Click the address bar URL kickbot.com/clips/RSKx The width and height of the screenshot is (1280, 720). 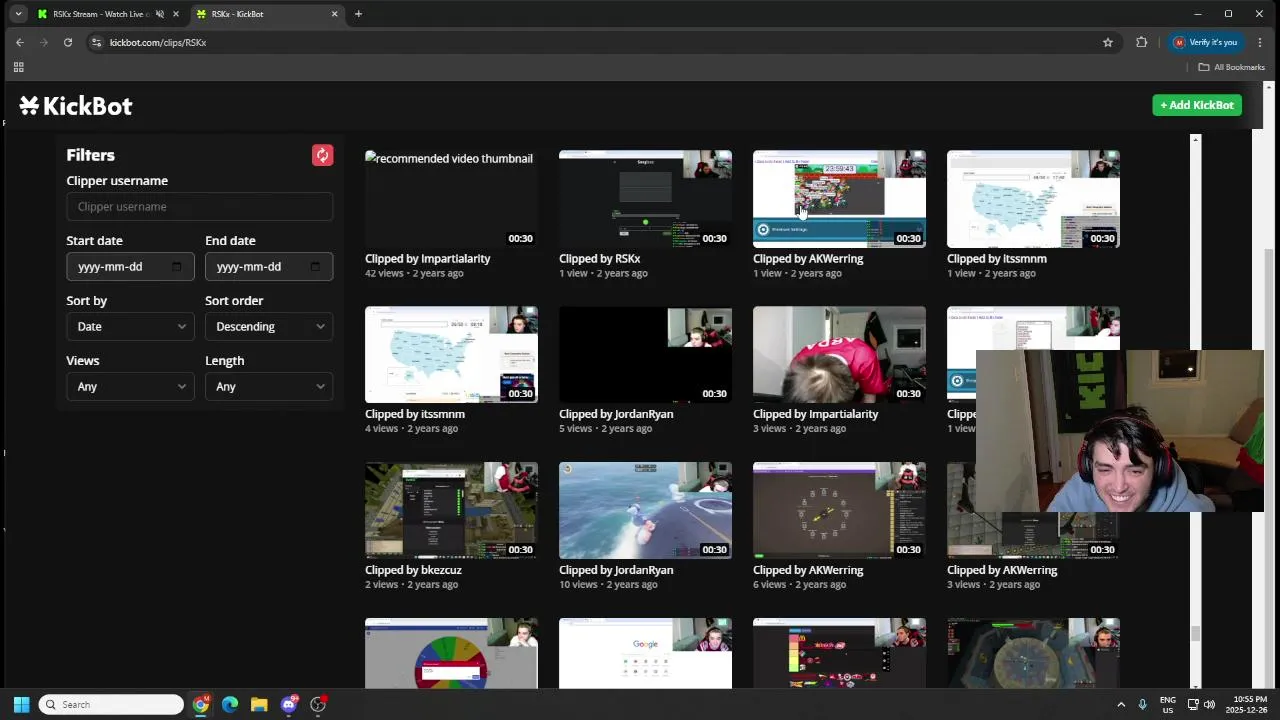(158, 42)
